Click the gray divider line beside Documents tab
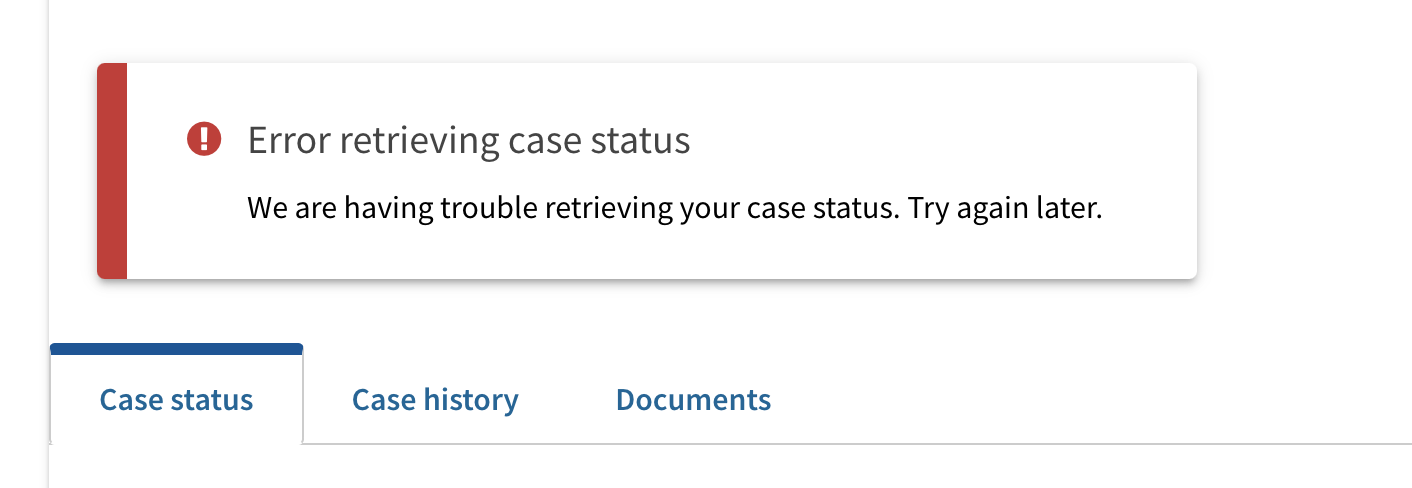Screen dimensions: 1412x488 point(1090,443)
